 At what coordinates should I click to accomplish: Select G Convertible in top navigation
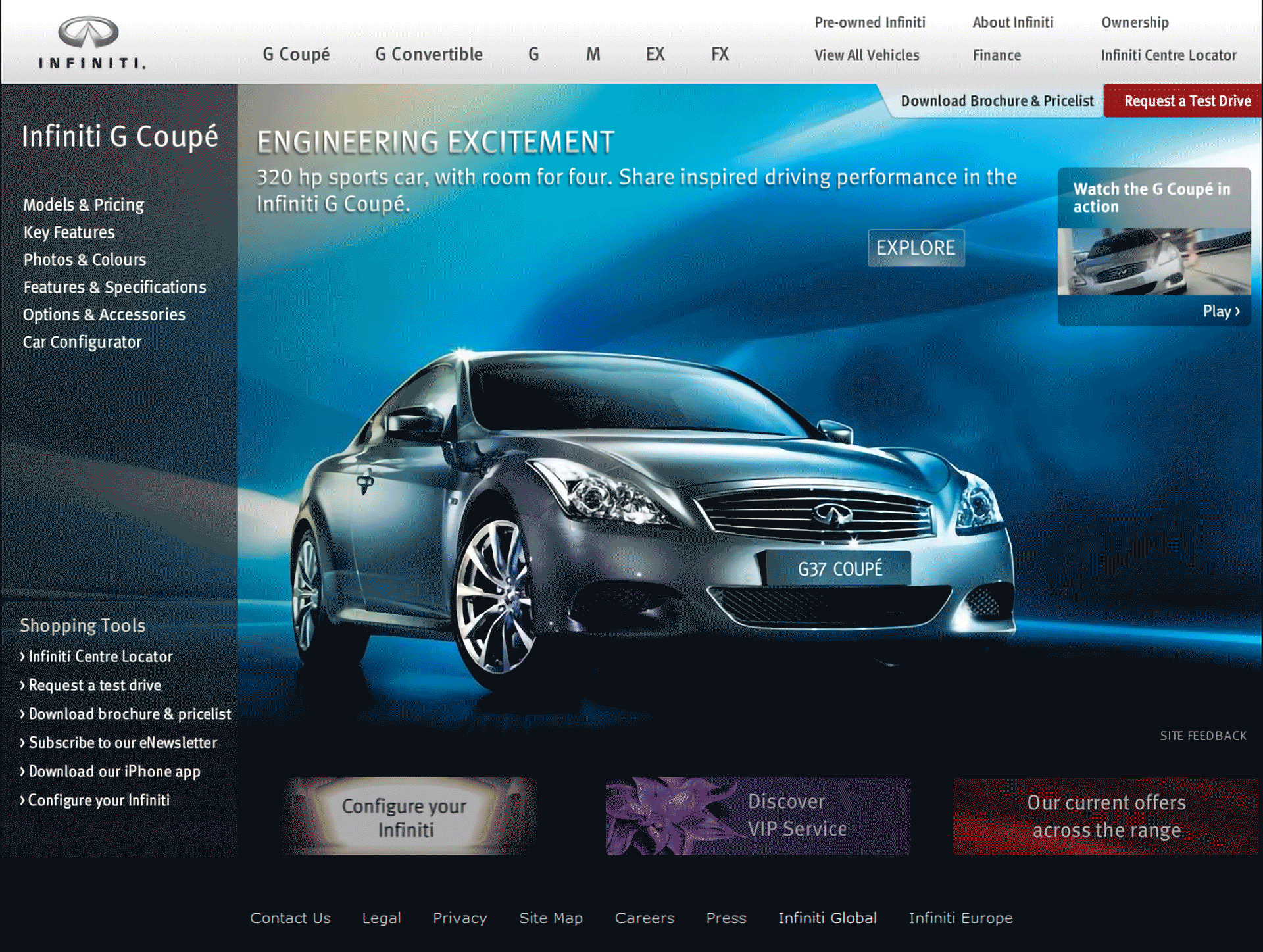pyautogui.click(x=428, y=54)
